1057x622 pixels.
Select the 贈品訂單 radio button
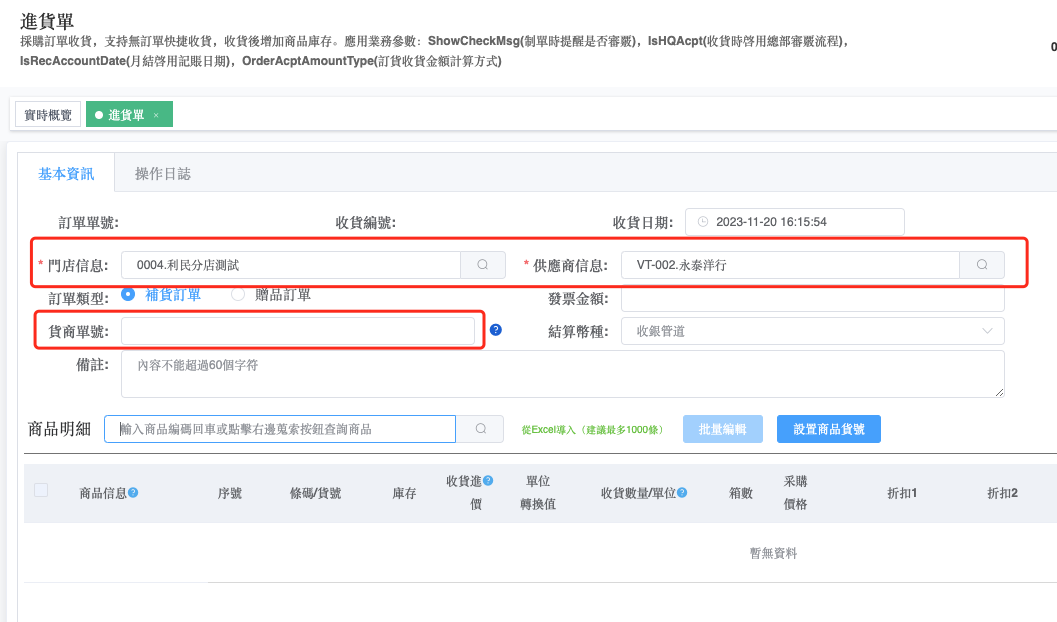pos(238,294)
